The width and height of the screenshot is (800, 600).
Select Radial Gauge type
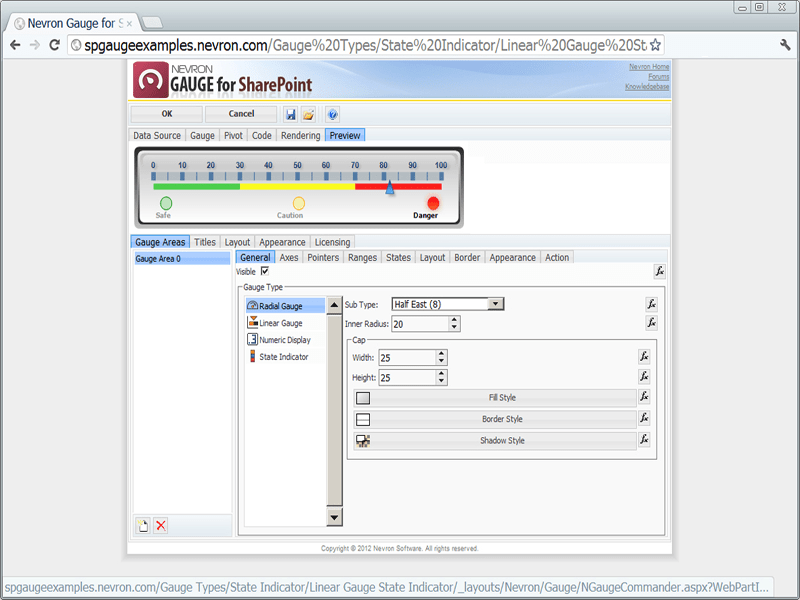point(285,306)
